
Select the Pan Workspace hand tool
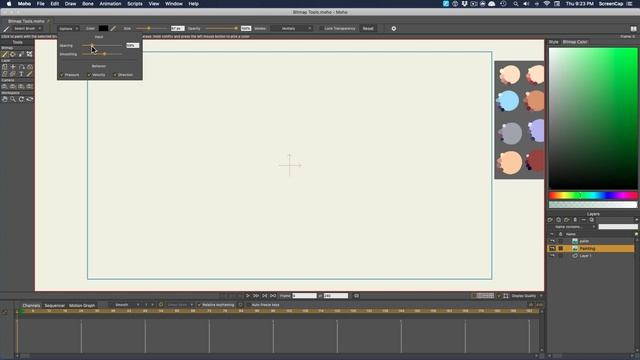click(x=4, y=99)
